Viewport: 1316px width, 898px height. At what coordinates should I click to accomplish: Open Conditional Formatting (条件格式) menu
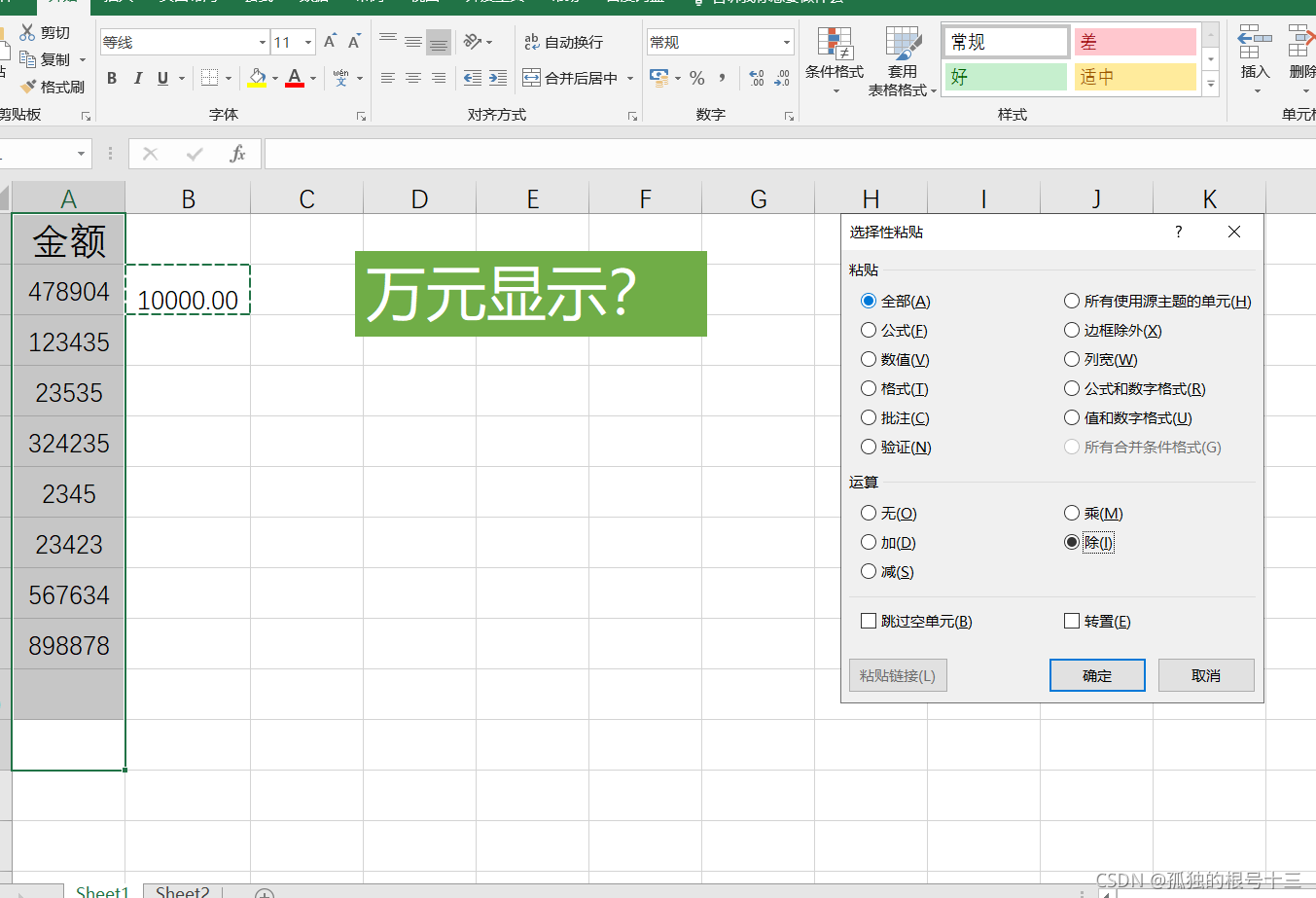coord(835,60)
